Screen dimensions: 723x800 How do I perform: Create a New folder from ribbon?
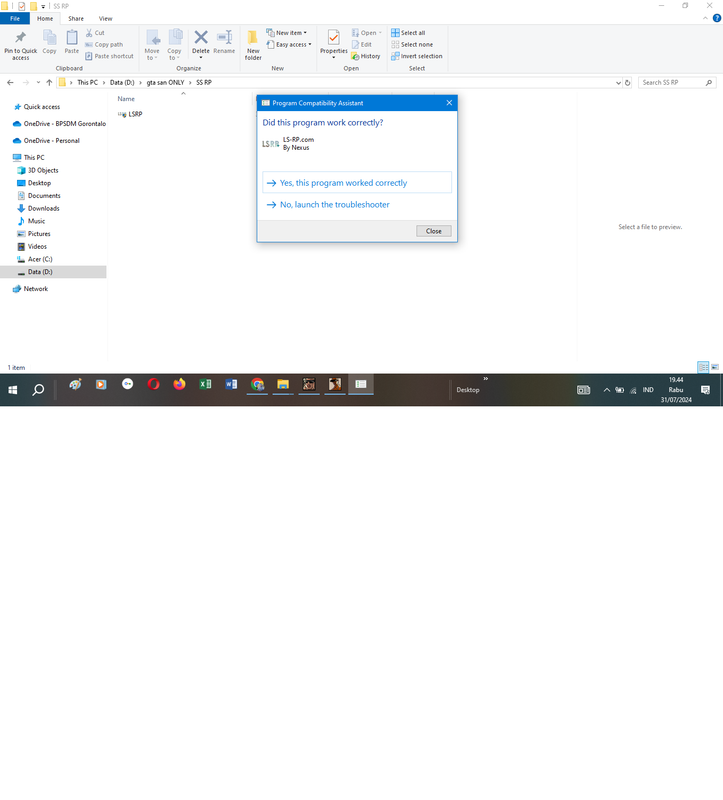click(253, 45)
